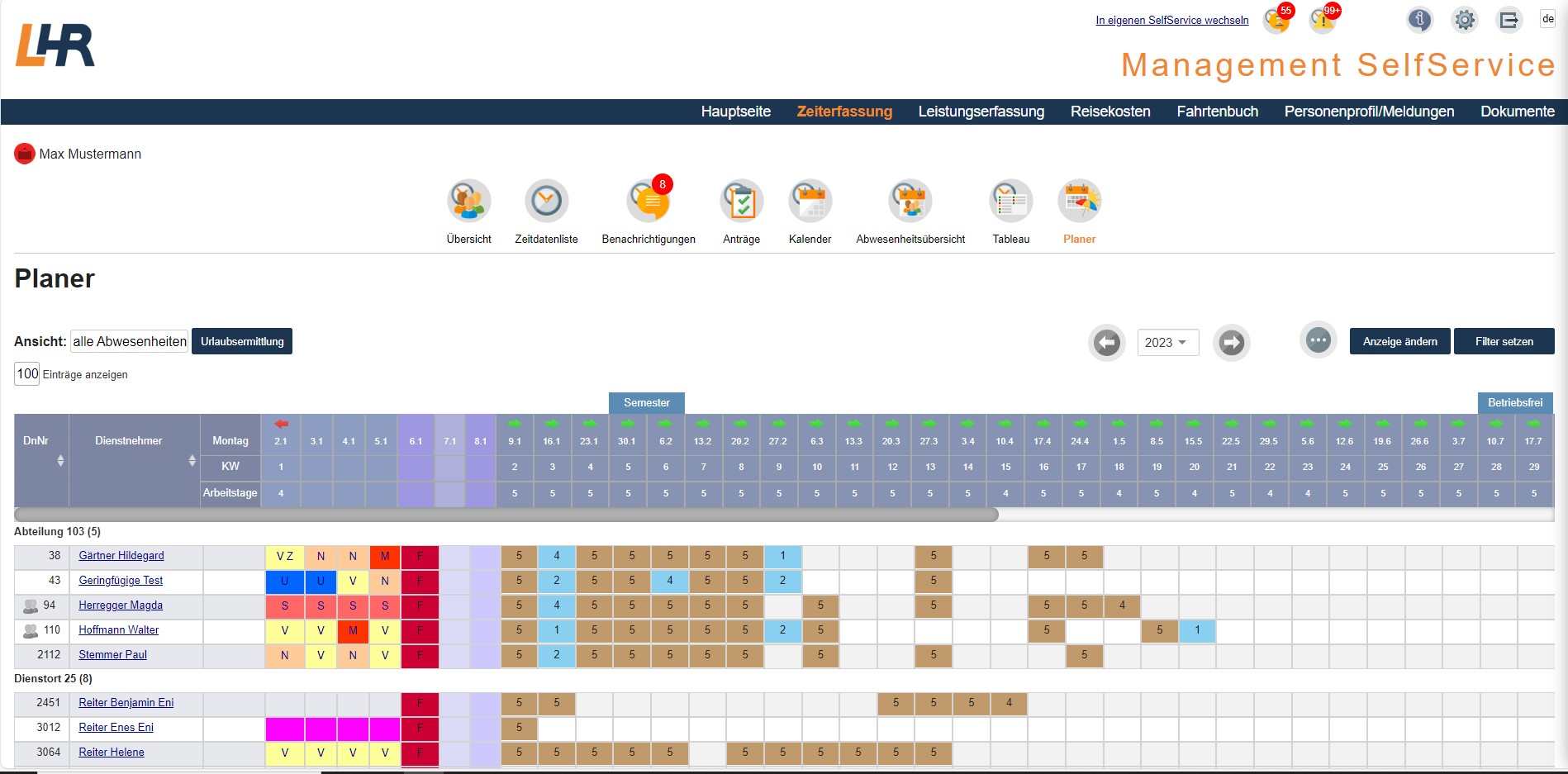Viewport: 1568px width, 774px height.
Task: Open the Gärtner Hildegard employee link
Action: pos(121,556)
